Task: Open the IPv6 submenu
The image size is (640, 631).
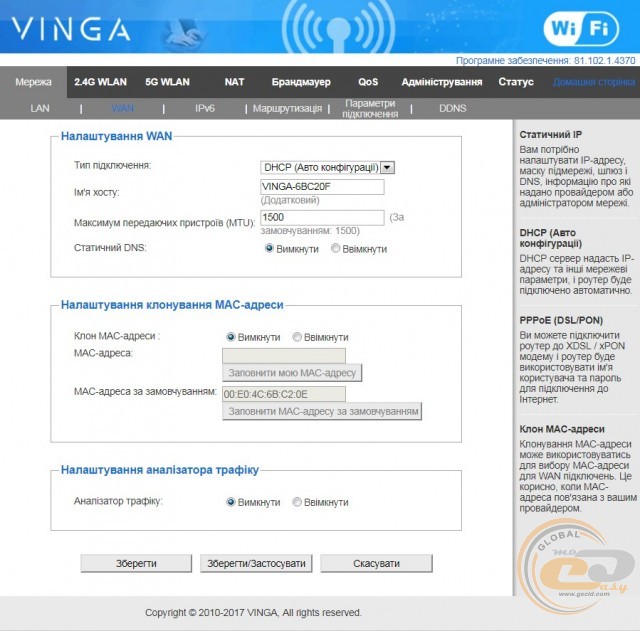Action: (204, 108)
